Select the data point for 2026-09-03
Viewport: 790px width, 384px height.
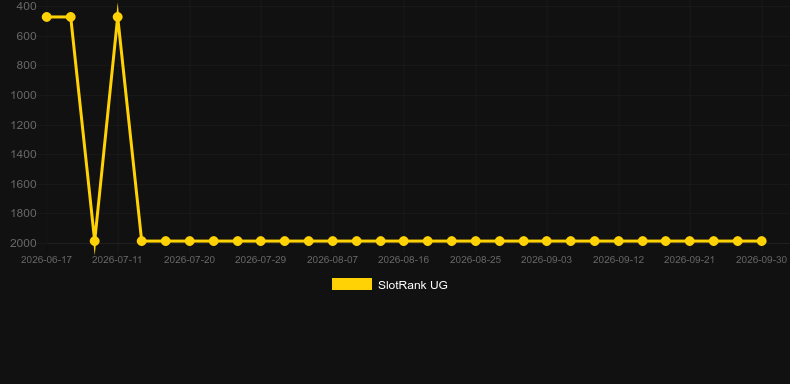pyautogui.click(x=547, y=241)
